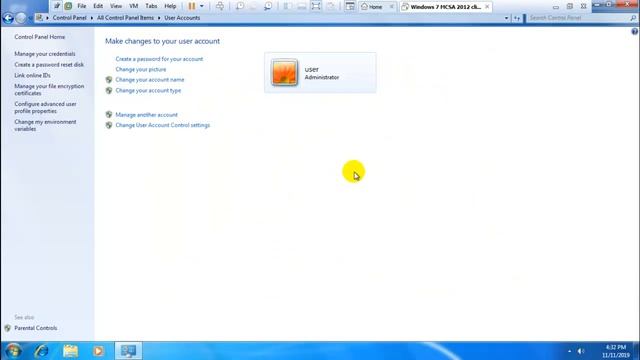
Task: Open Windows Media Player on taskbar
Action: [98, 351]
